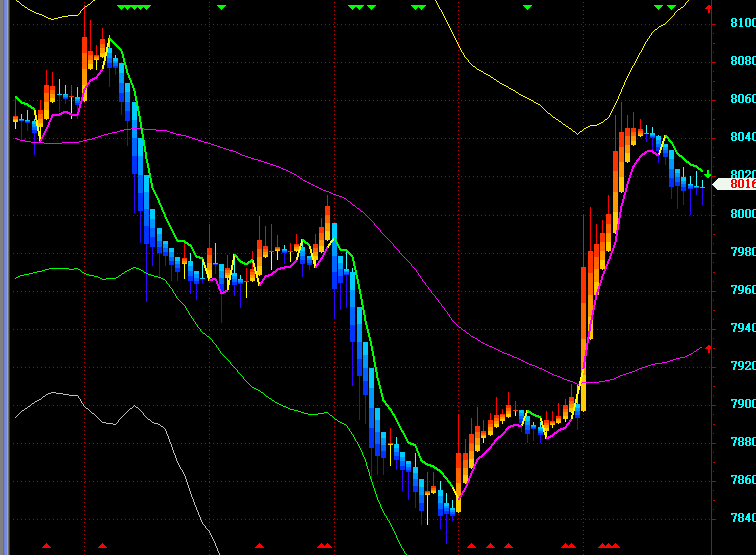Screen dimensions: 756x555
Task: Select the 7980 price axis label
Action: point(743,252)
